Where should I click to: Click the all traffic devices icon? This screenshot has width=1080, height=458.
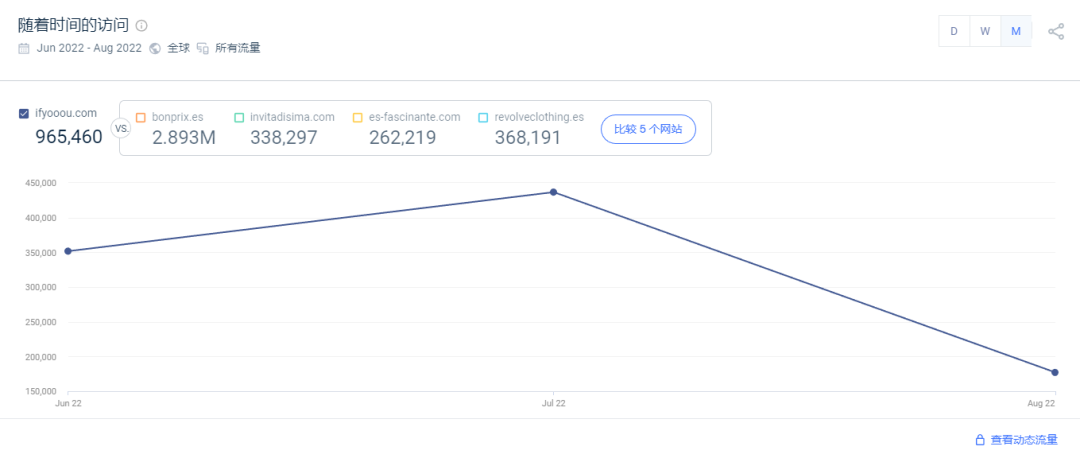click(203, 48)
